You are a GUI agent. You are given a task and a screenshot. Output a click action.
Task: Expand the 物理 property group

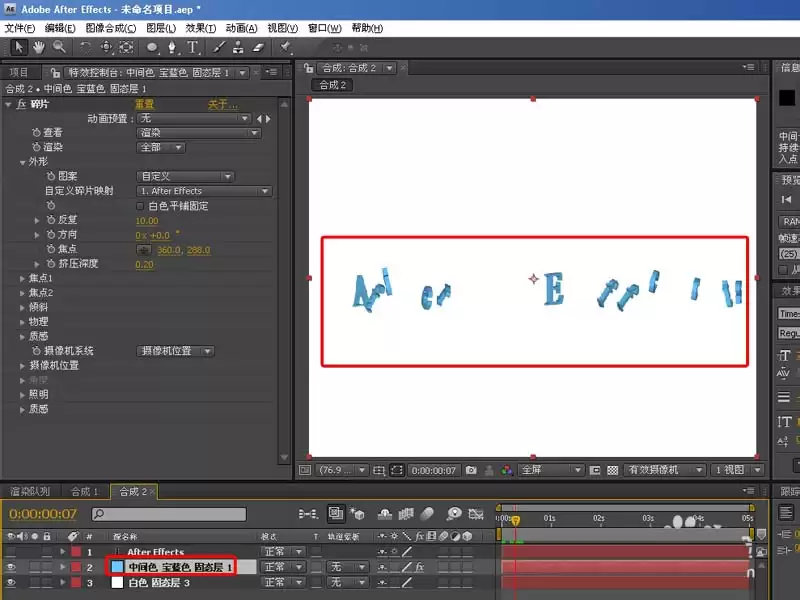(x=22, y=322)
